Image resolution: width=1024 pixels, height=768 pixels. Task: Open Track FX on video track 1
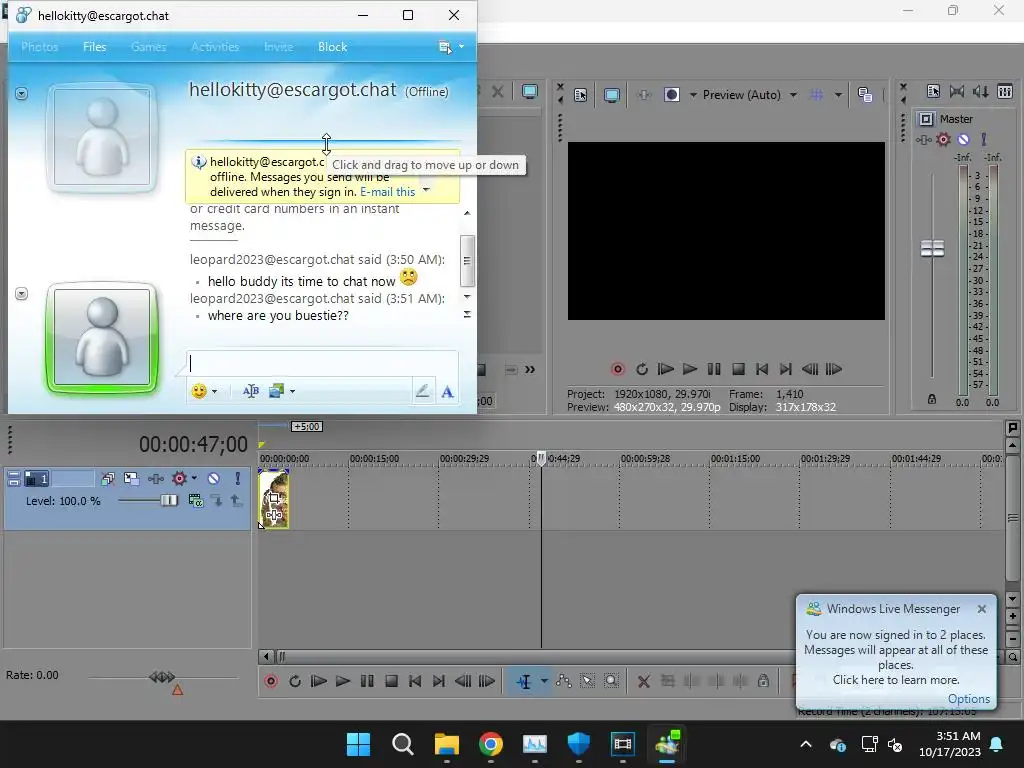(155, 479)
